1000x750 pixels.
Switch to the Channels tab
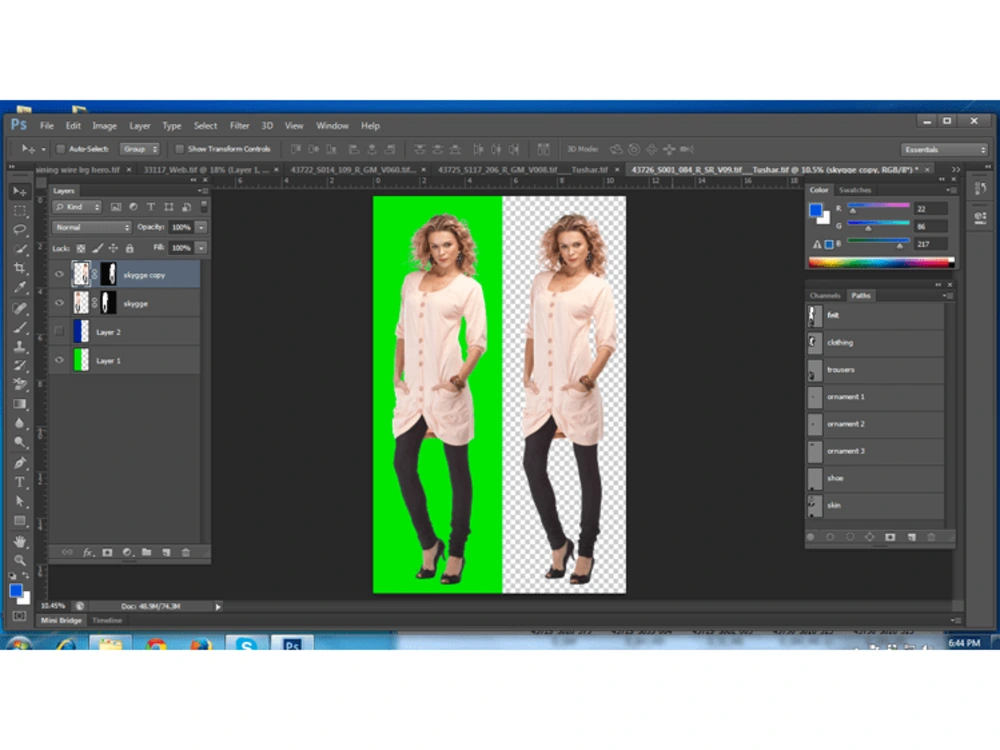coord(825,295)
